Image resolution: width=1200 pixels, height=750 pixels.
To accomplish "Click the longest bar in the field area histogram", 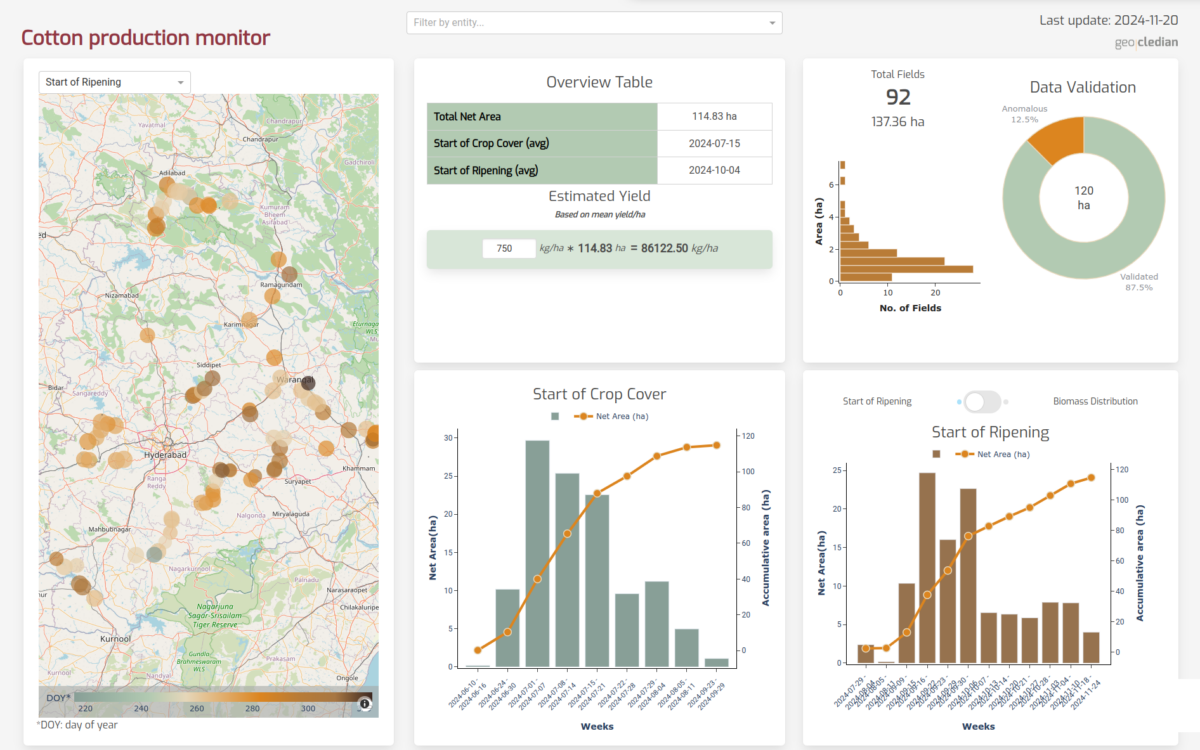I will click(906, 269).
